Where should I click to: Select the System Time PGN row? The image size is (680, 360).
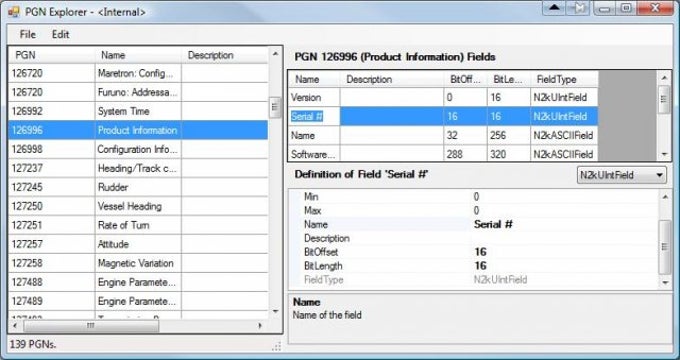click(138, 111)
